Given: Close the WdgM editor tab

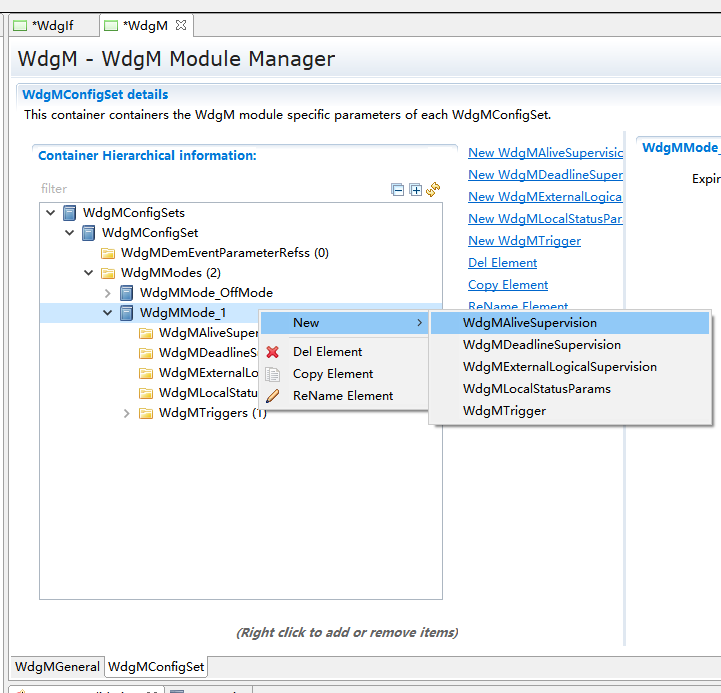Looking at the screenshot, I should [x=181, y=25].
